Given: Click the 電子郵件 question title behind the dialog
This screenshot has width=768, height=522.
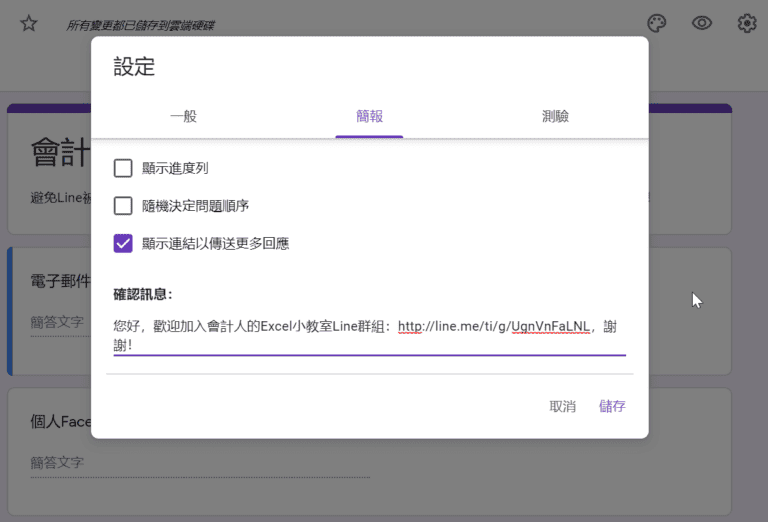Looking at the screenshot, I should pos(60,281).
